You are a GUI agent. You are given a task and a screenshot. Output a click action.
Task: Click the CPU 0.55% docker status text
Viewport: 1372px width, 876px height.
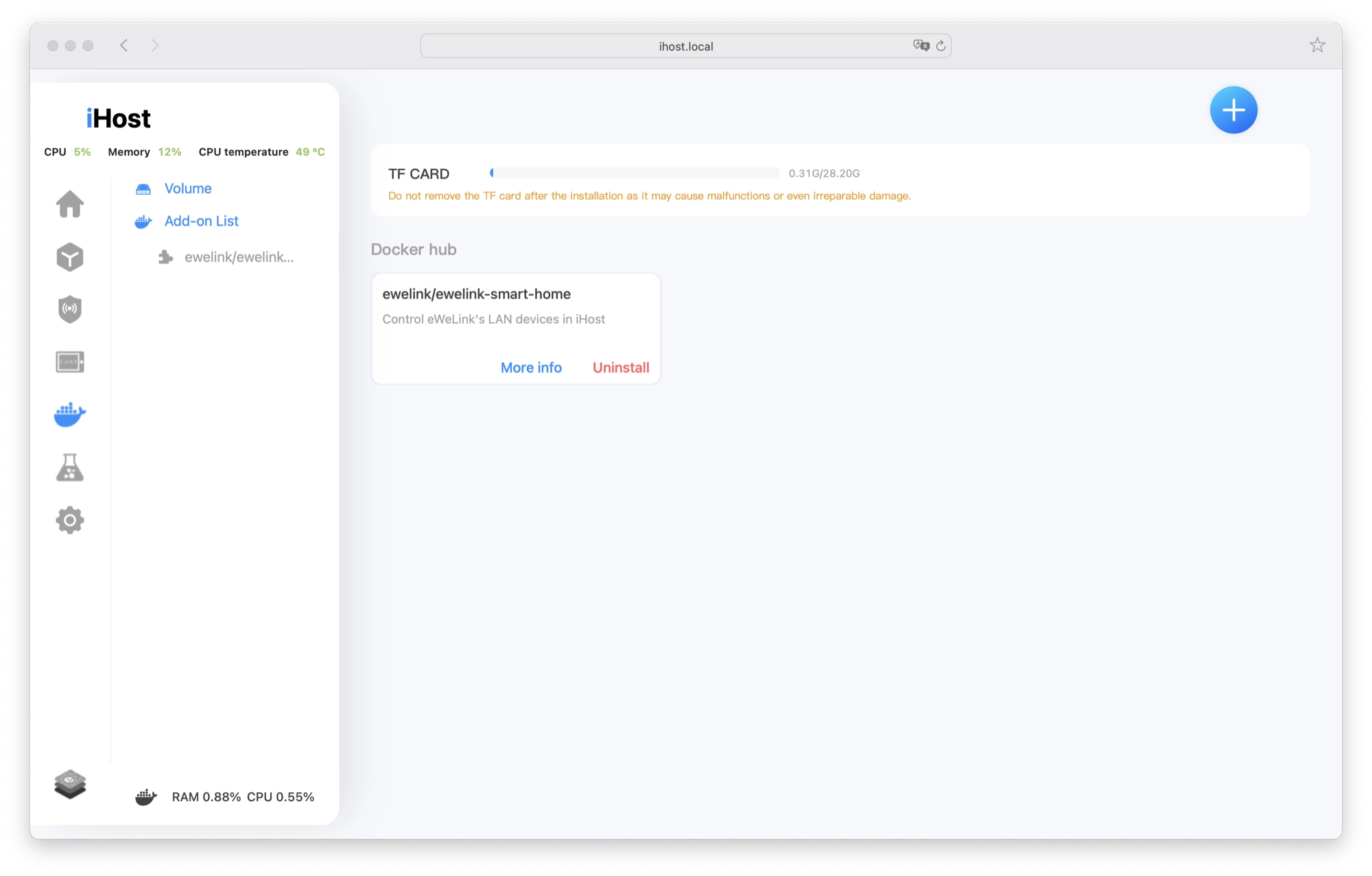point(281,797)
